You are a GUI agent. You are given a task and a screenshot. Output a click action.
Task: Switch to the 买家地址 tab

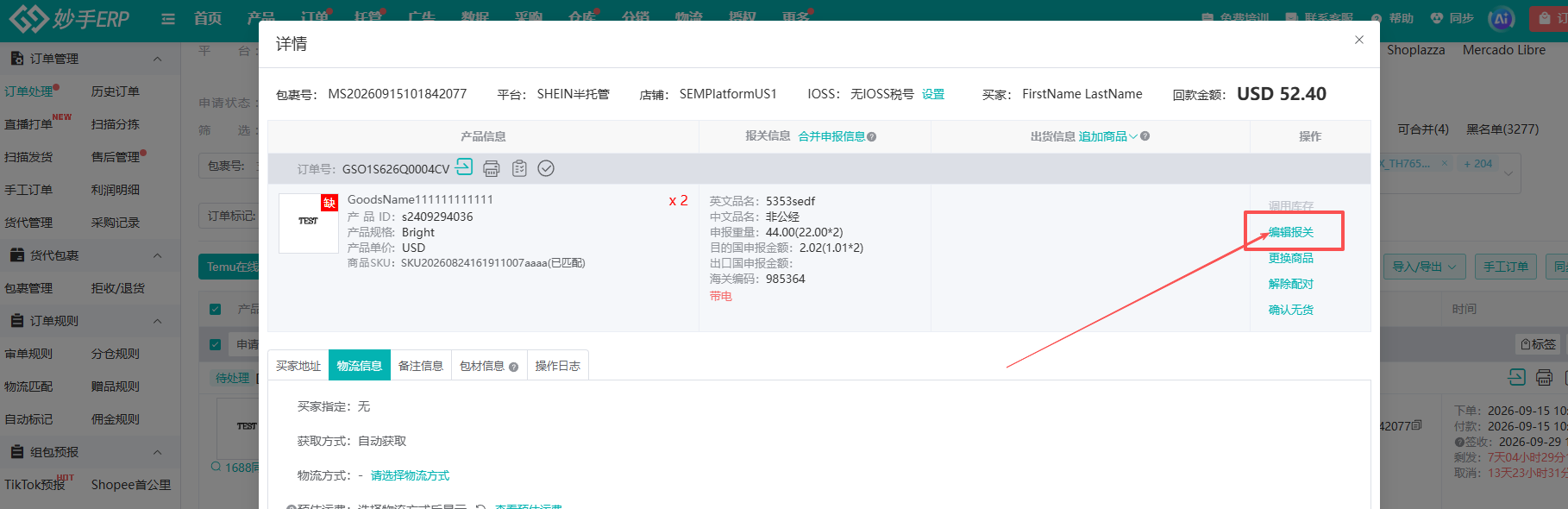298,366
